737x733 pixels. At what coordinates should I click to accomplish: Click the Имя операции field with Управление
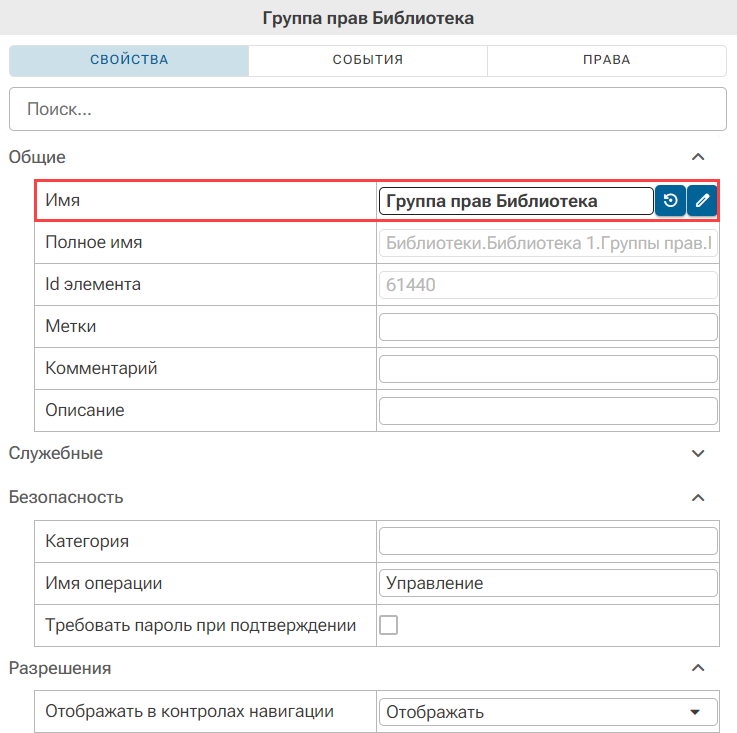pyautogui.click(x=548, y=583)
